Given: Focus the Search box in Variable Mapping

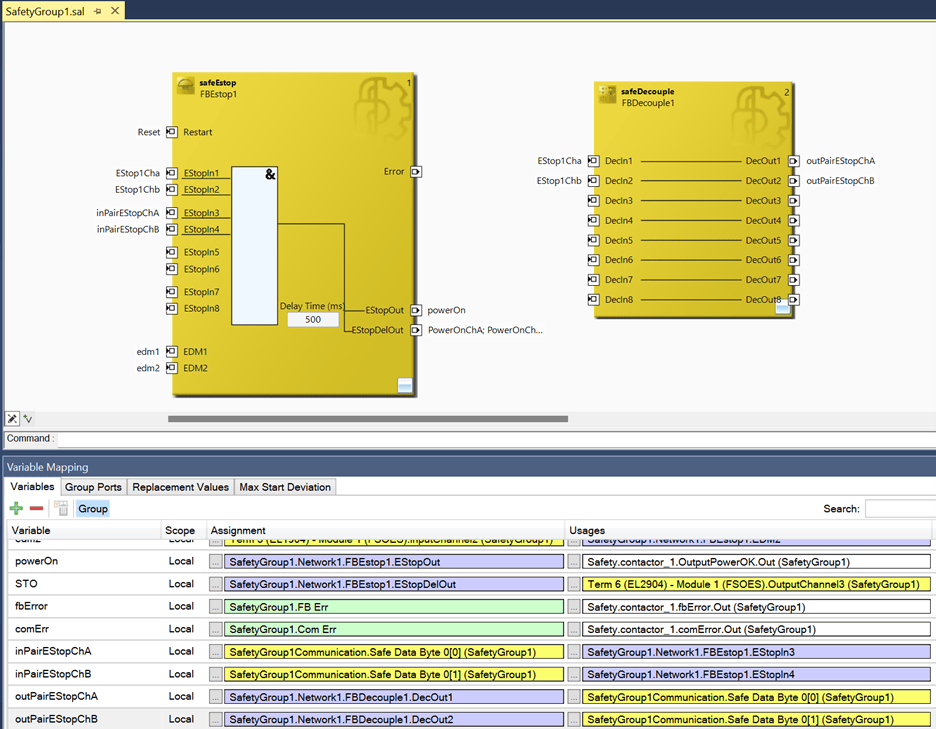Looking at the screenshot, I should [900, 509].
